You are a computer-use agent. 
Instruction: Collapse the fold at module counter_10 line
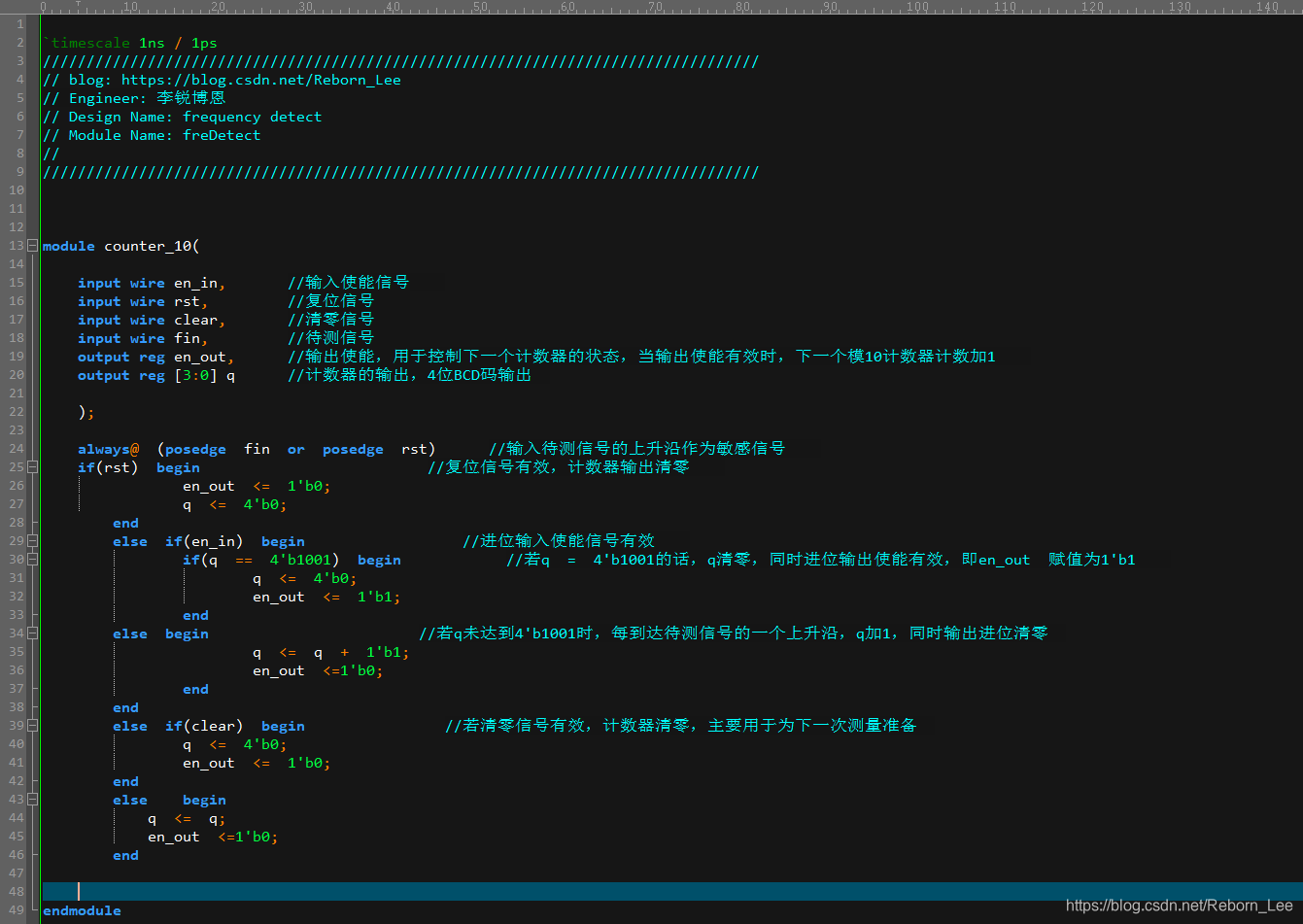point(33,246)
